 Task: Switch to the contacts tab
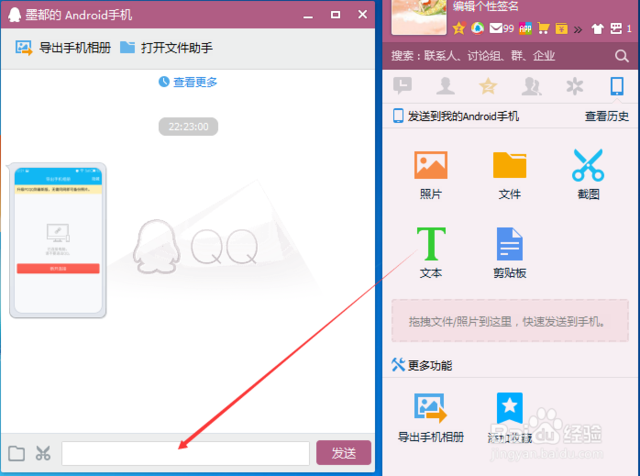pos(445,86)
